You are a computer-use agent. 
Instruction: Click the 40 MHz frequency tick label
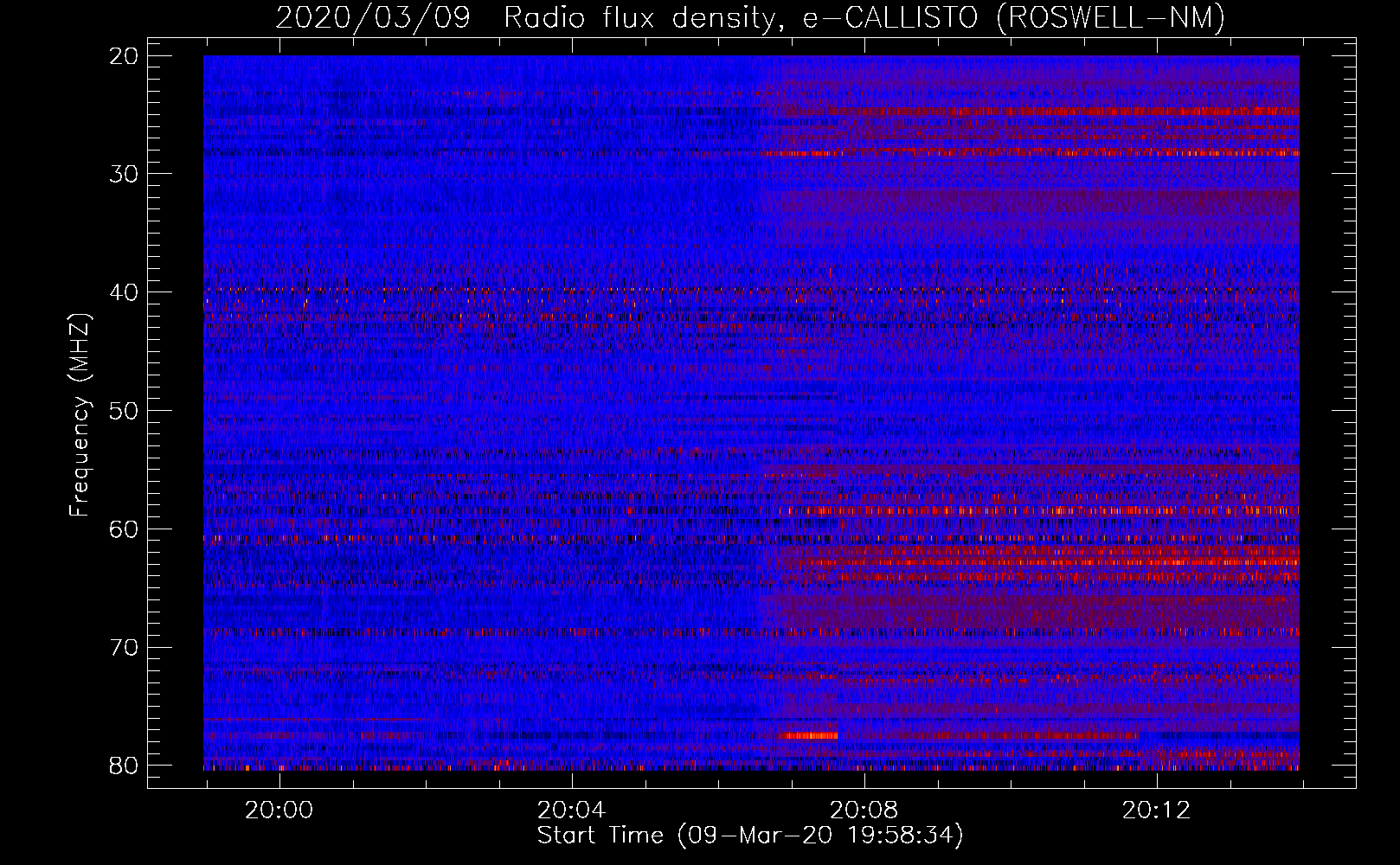(124, 292)
